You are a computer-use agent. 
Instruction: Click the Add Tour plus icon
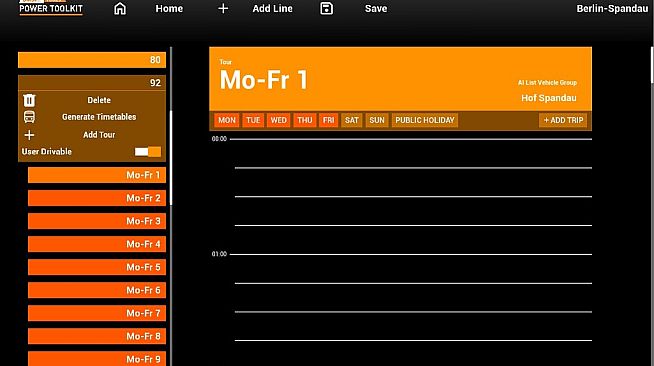pyautogui.click(x=29, y=135)
